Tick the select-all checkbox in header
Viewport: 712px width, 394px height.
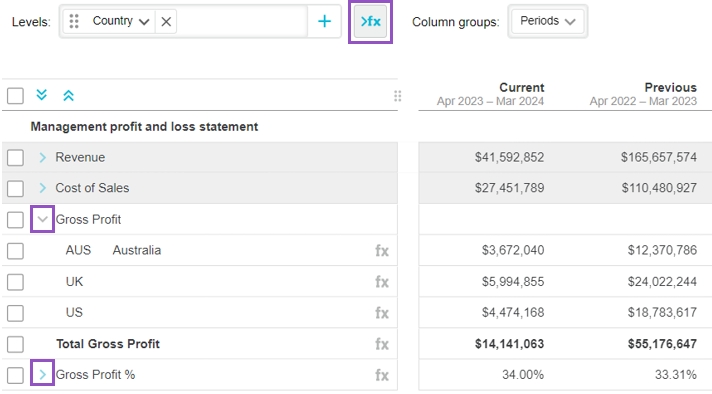pos(15,96)
